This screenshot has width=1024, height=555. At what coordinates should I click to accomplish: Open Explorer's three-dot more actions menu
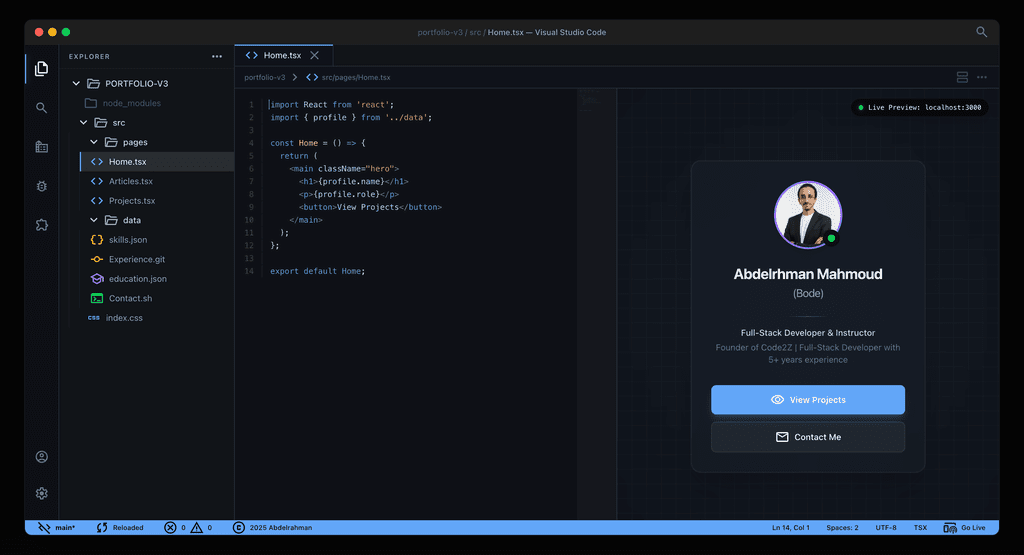[x=217, y=57]
